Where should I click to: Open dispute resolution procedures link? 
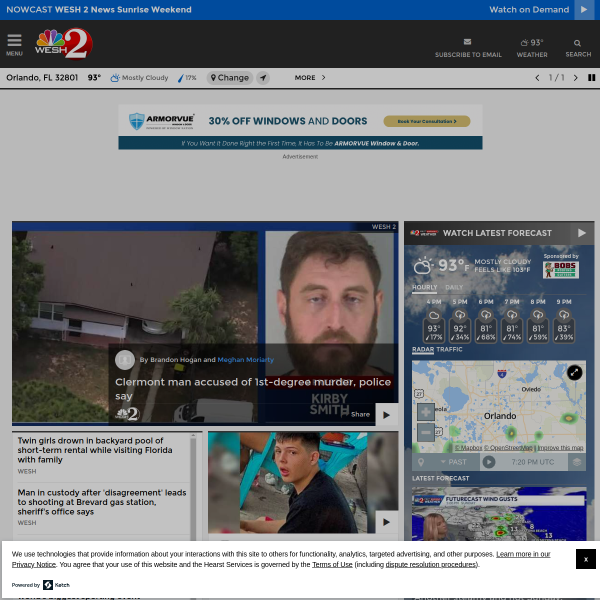(x=431, y=564)
